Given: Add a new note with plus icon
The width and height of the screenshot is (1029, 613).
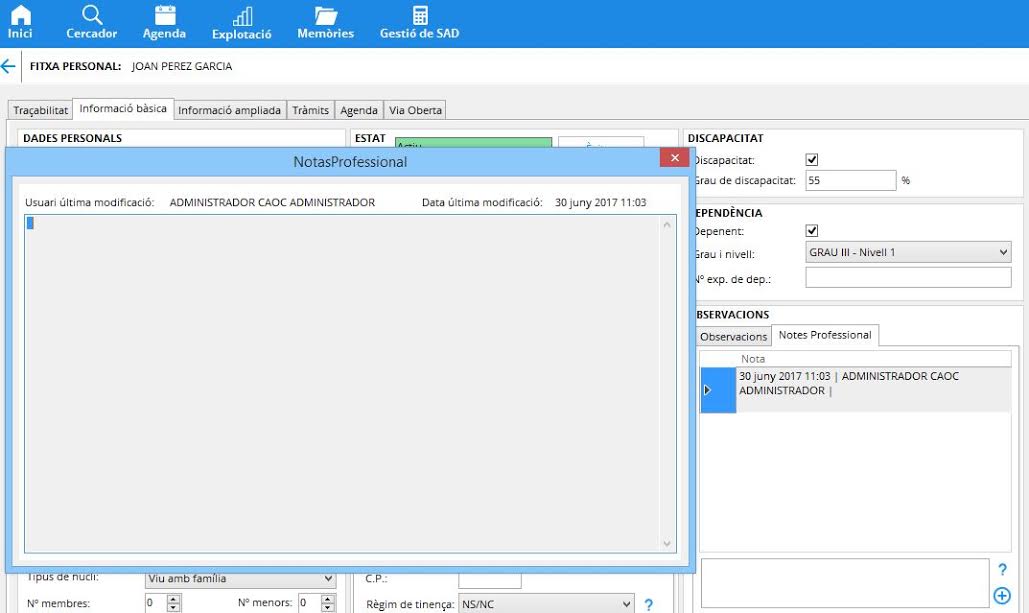Looking at the screenshot, I should tap(1001, 596).
